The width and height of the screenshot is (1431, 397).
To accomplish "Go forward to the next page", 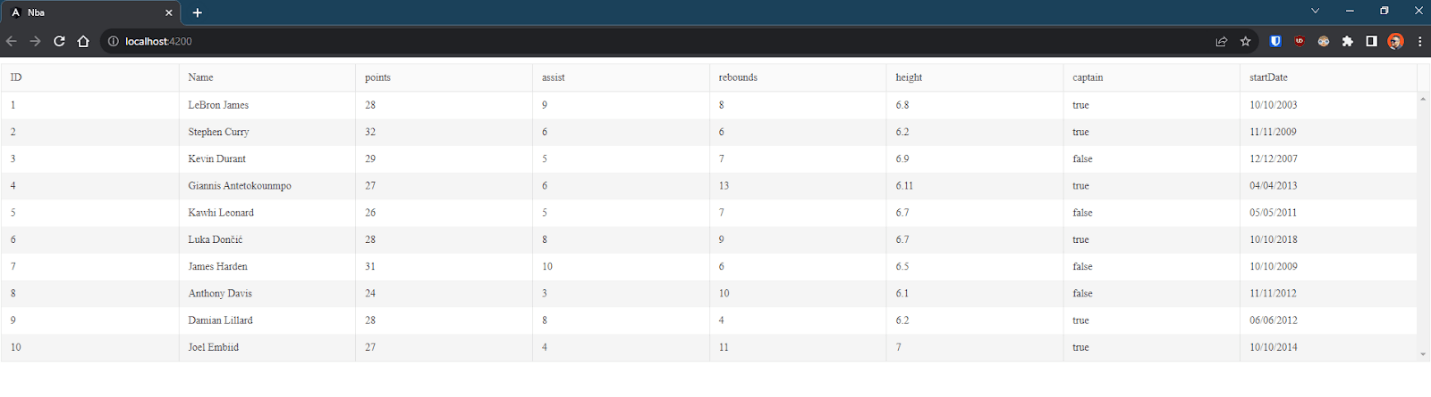I will click(35, 41).
